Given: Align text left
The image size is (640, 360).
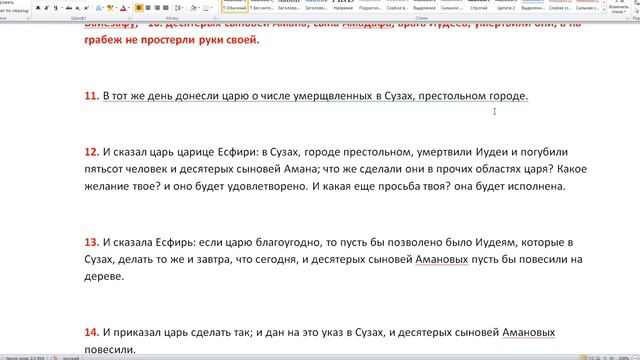Looking at the screenshot, I should pyautogui.click(x=139, y=8).
